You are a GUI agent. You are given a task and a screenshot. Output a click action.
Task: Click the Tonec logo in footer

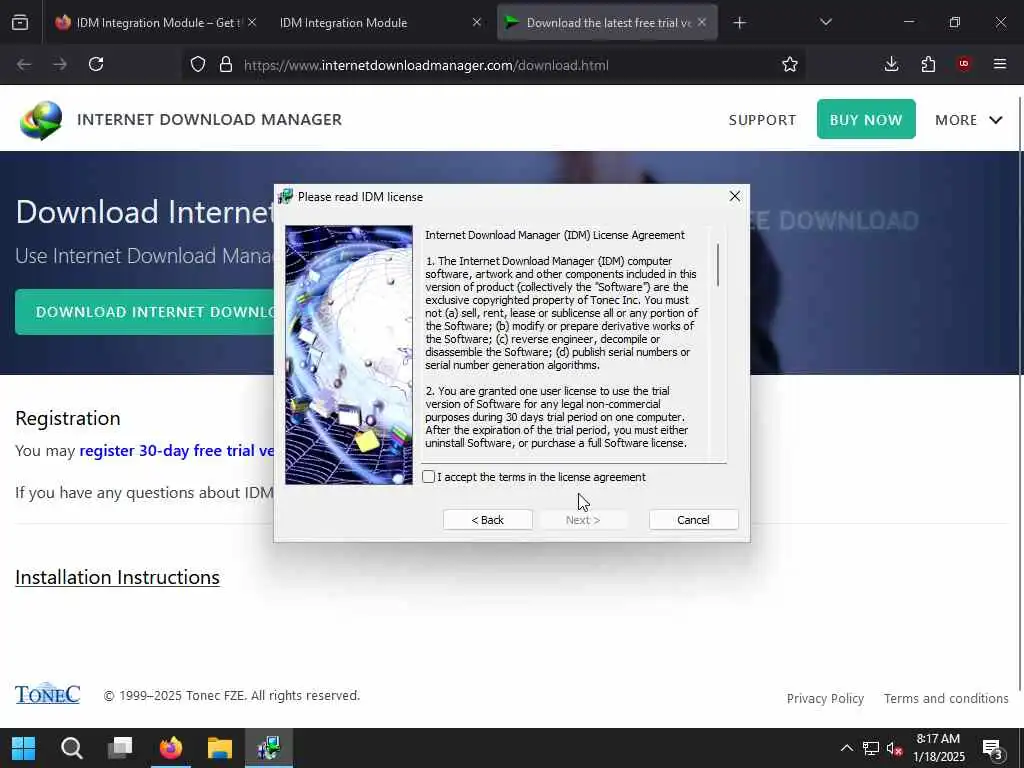(48, 694)
